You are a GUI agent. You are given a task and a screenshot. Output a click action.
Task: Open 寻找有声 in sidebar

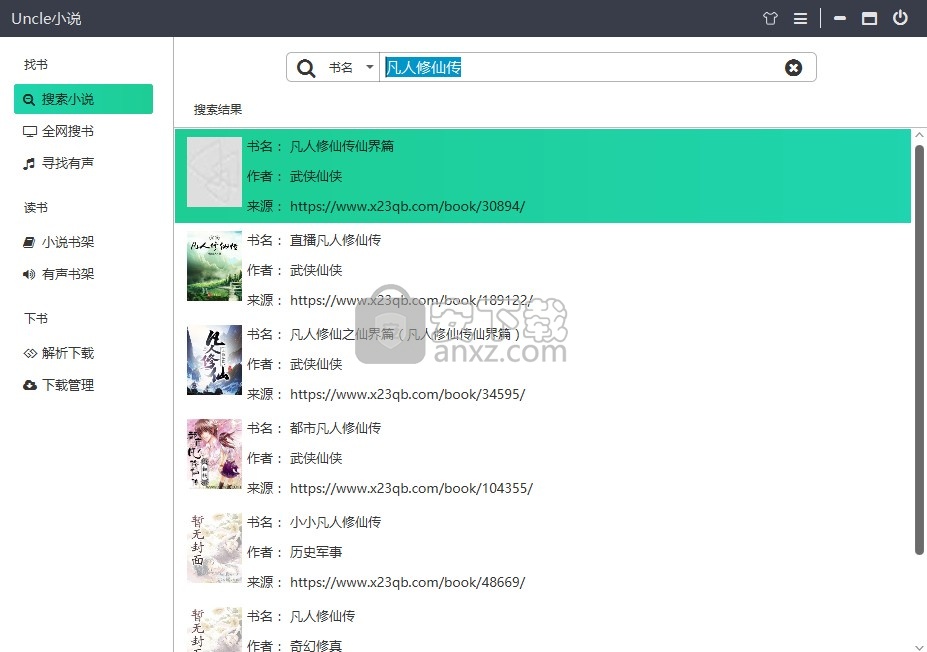click(x=83, y=163)
